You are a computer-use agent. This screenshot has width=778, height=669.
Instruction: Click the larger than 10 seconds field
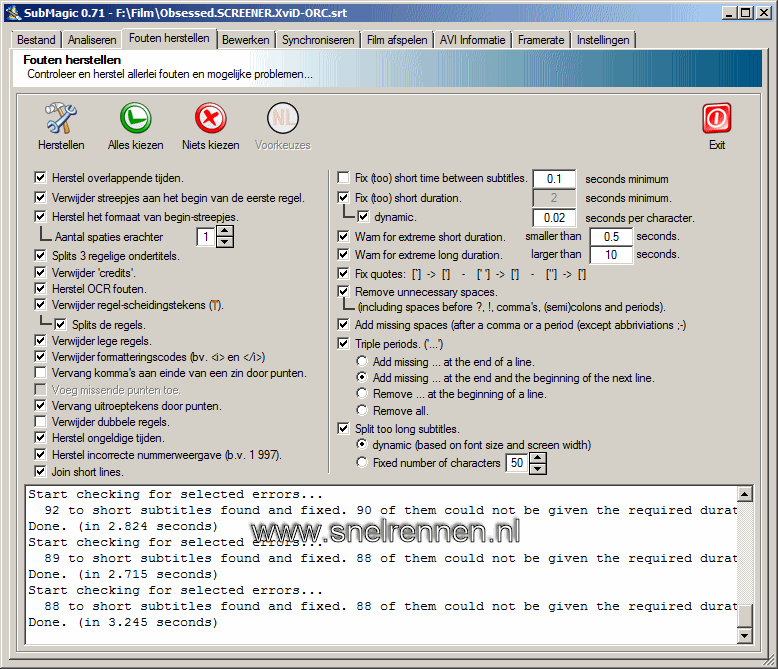(611, 255)
